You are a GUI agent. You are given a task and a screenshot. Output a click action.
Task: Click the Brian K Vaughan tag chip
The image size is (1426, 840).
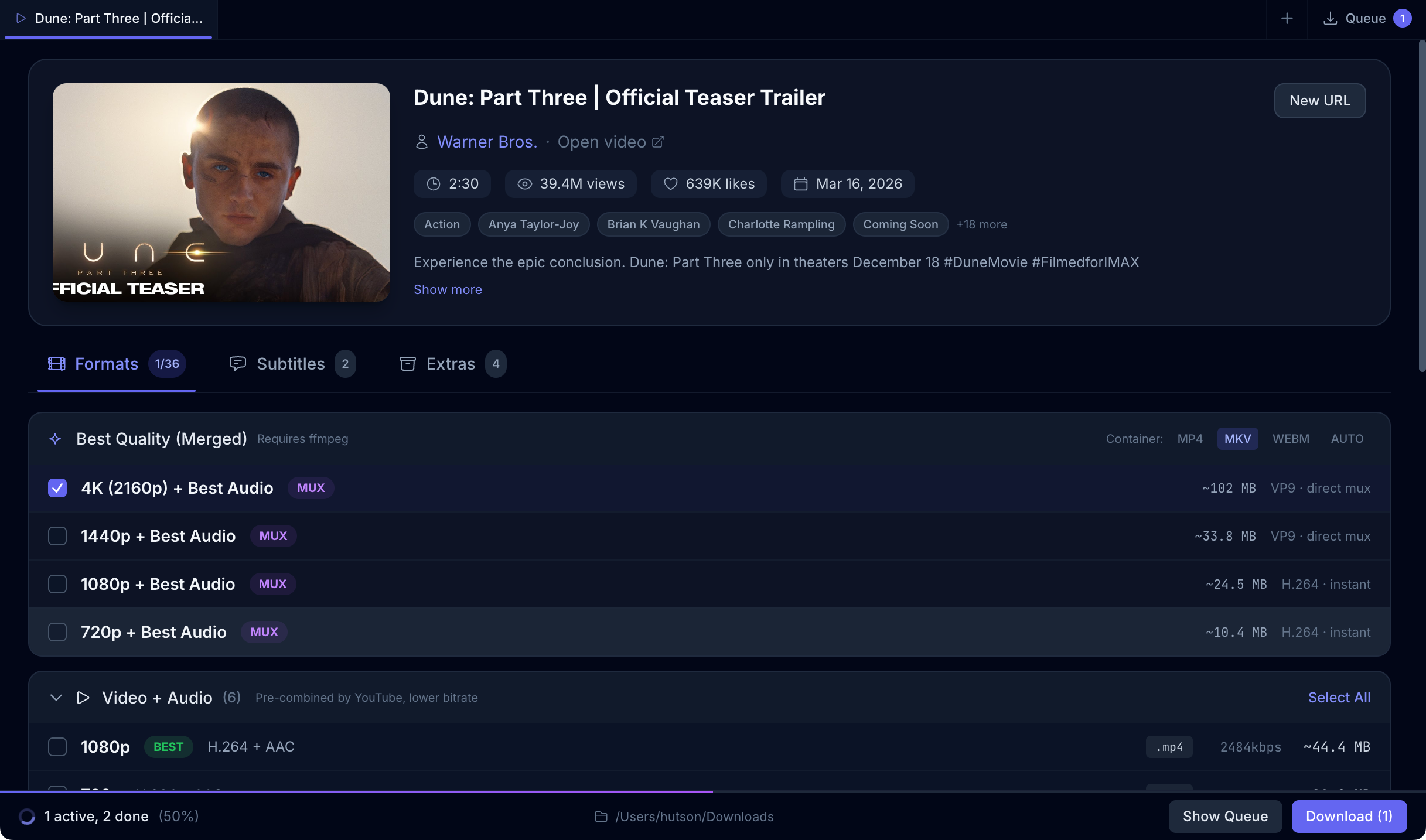click(653, 224)
